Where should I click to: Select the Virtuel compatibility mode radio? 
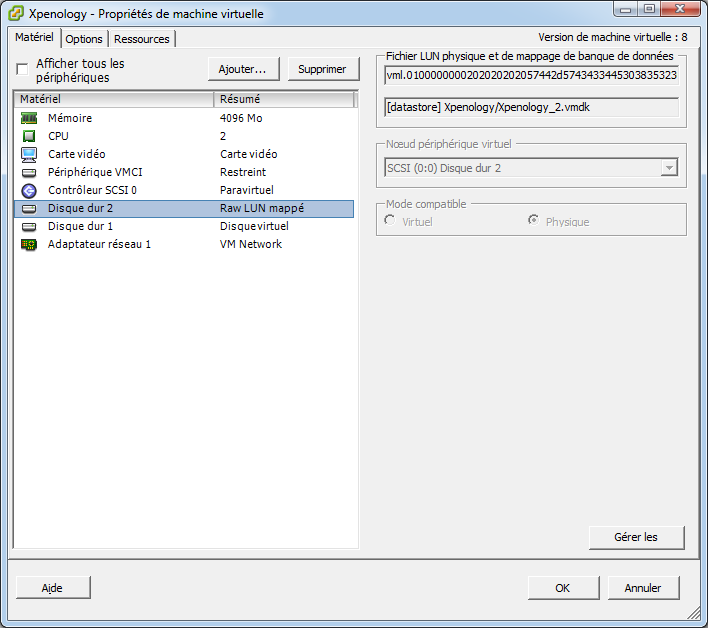click(x=390, y=220)
